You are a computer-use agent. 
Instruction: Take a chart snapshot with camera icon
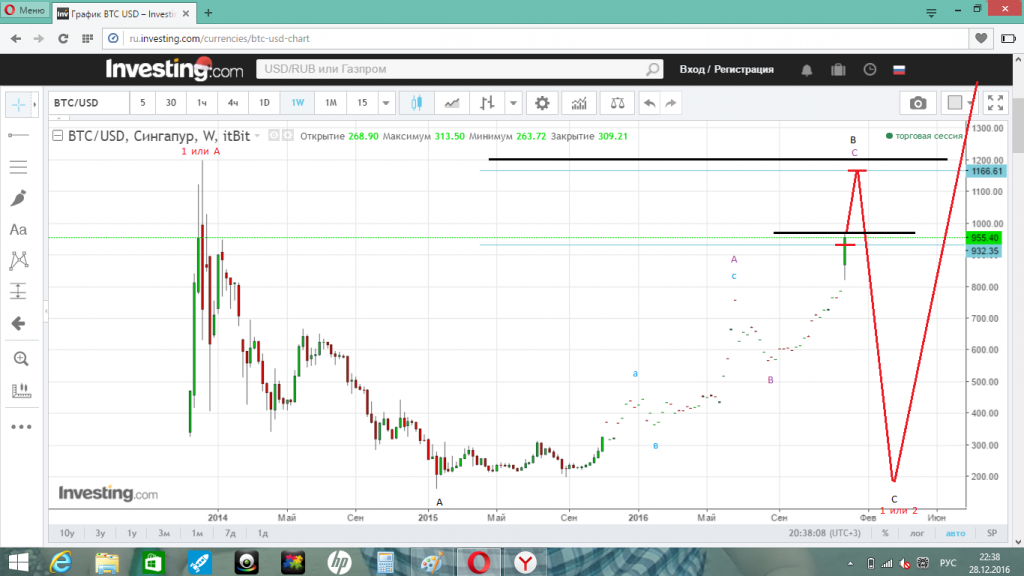[917, 102]
